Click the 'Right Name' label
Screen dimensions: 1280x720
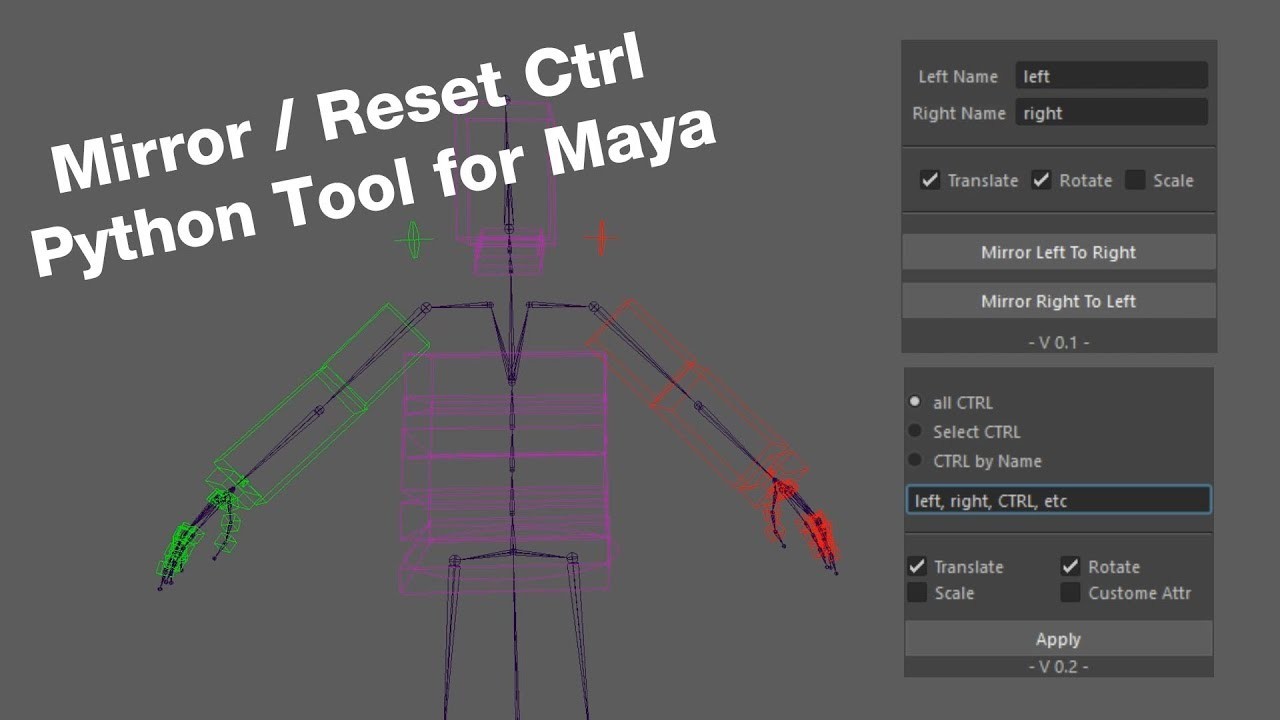pos(959,113)
